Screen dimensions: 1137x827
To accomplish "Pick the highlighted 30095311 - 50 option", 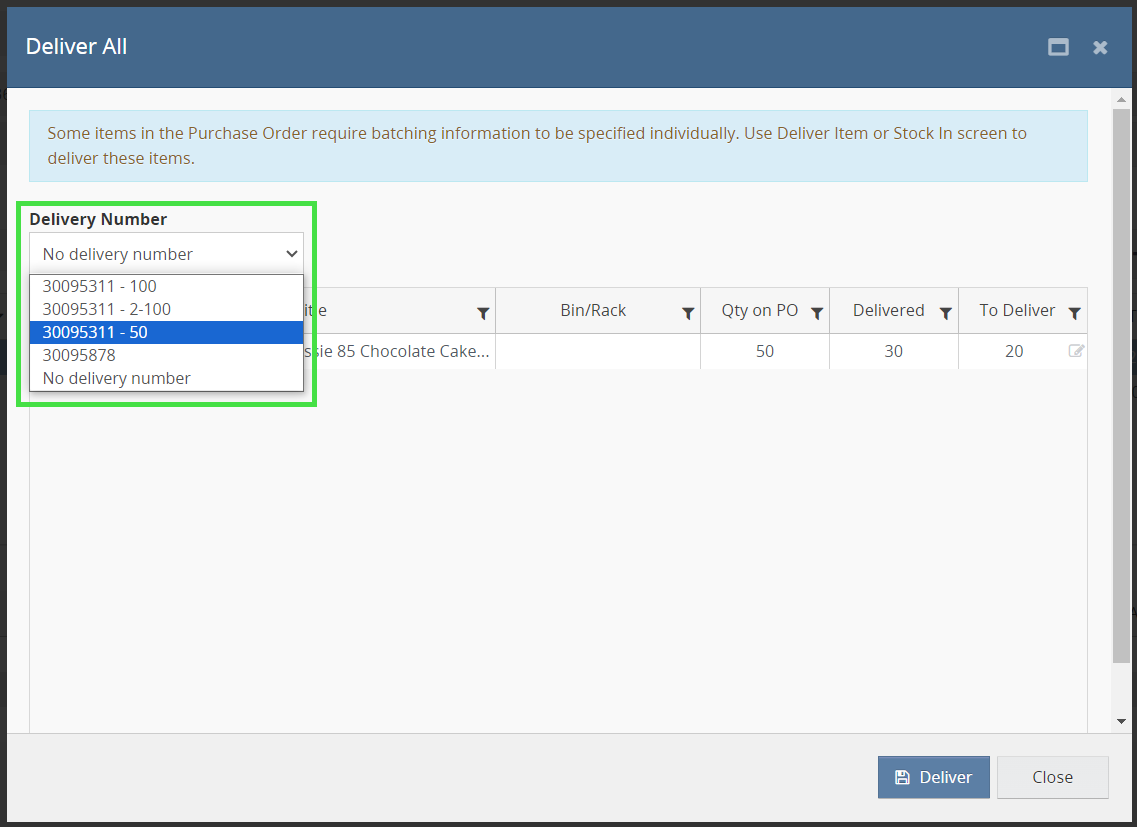I will (95, 332).
